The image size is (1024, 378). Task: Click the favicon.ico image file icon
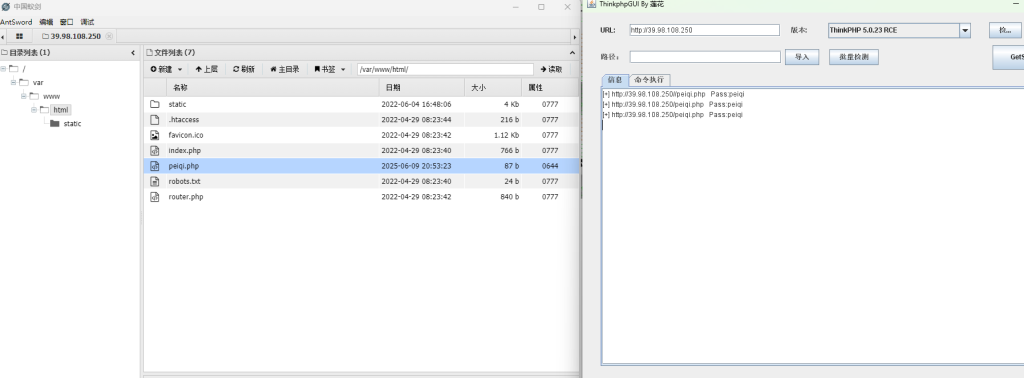(x=155, y=135)
